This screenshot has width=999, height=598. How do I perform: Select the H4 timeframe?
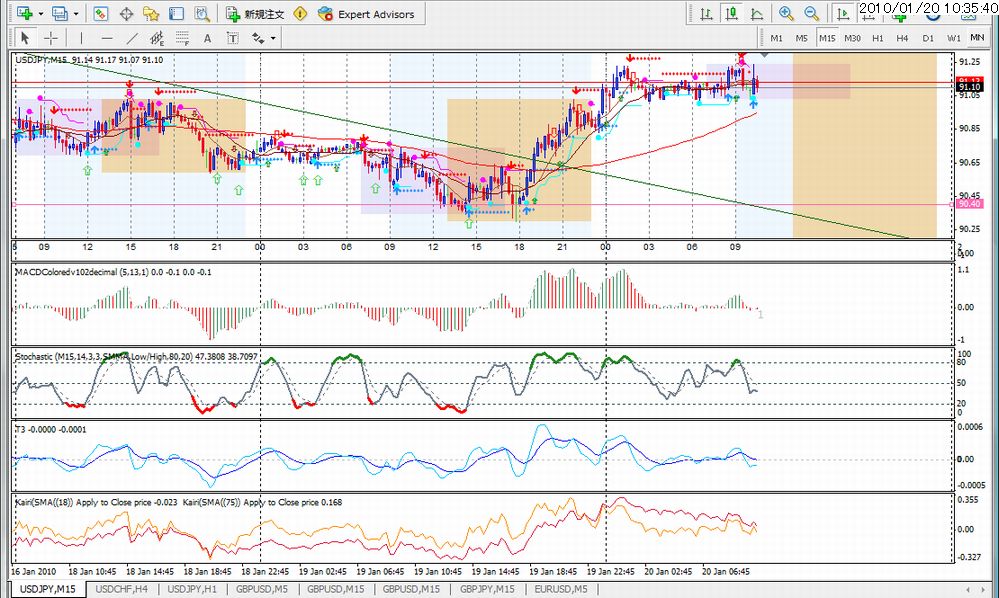click(902, 38)
